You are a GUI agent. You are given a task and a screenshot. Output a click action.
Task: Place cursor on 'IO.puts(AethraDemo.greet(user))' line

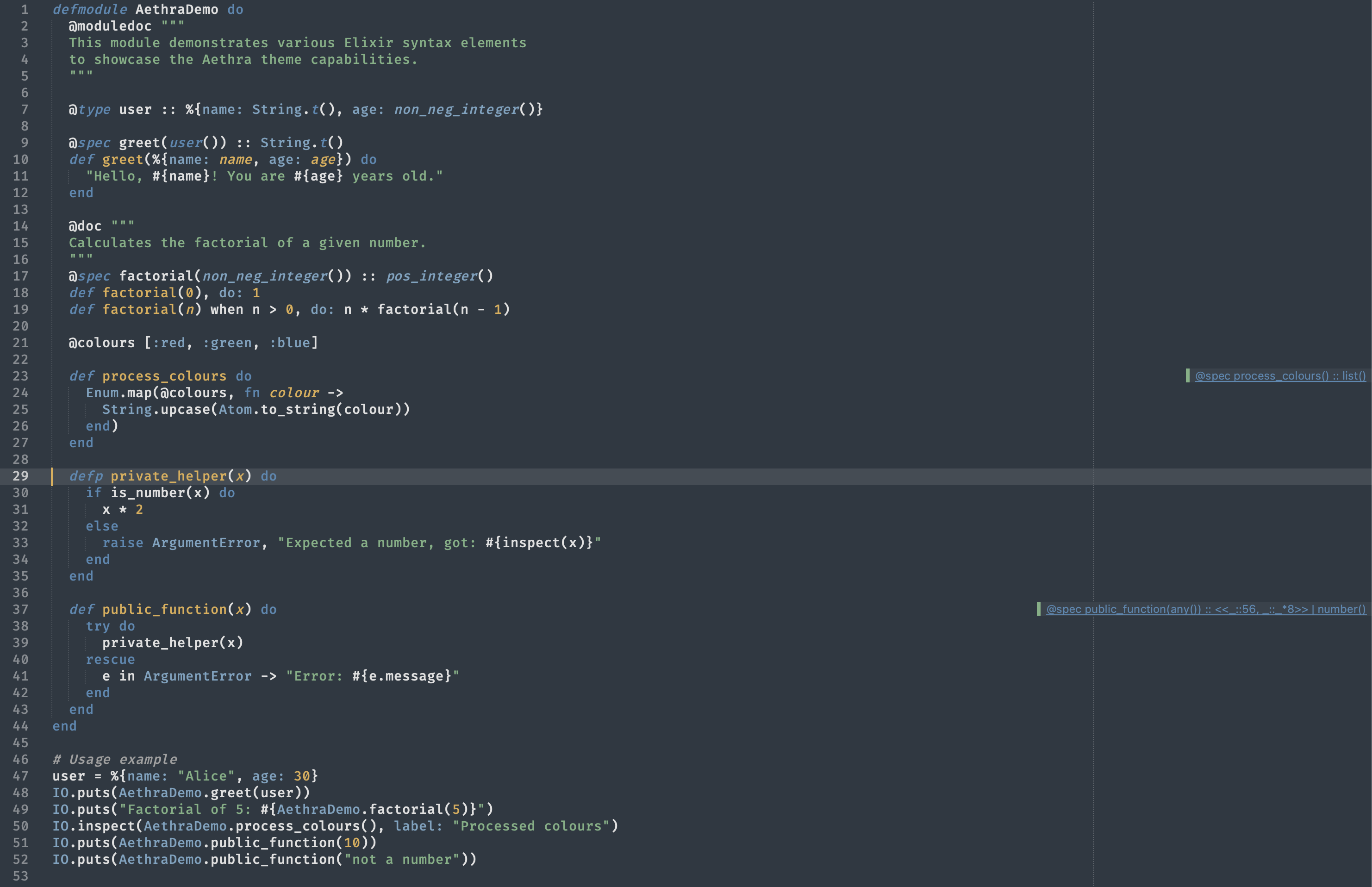coord(181,793)
